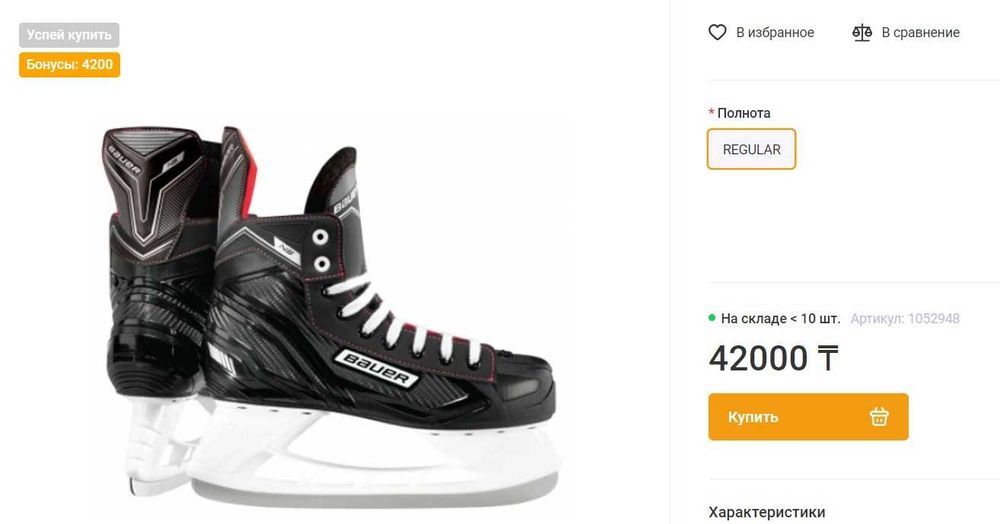The height and width of the screenshot is (524, 1000).
Task: Click the scales compare icon
Action: 862,33
